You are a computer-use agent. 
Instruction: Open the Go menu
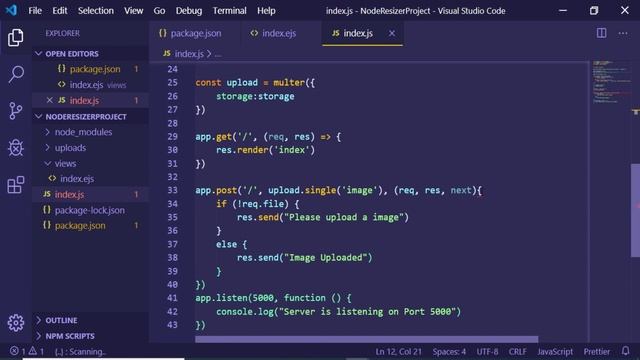tap(159, 11)
